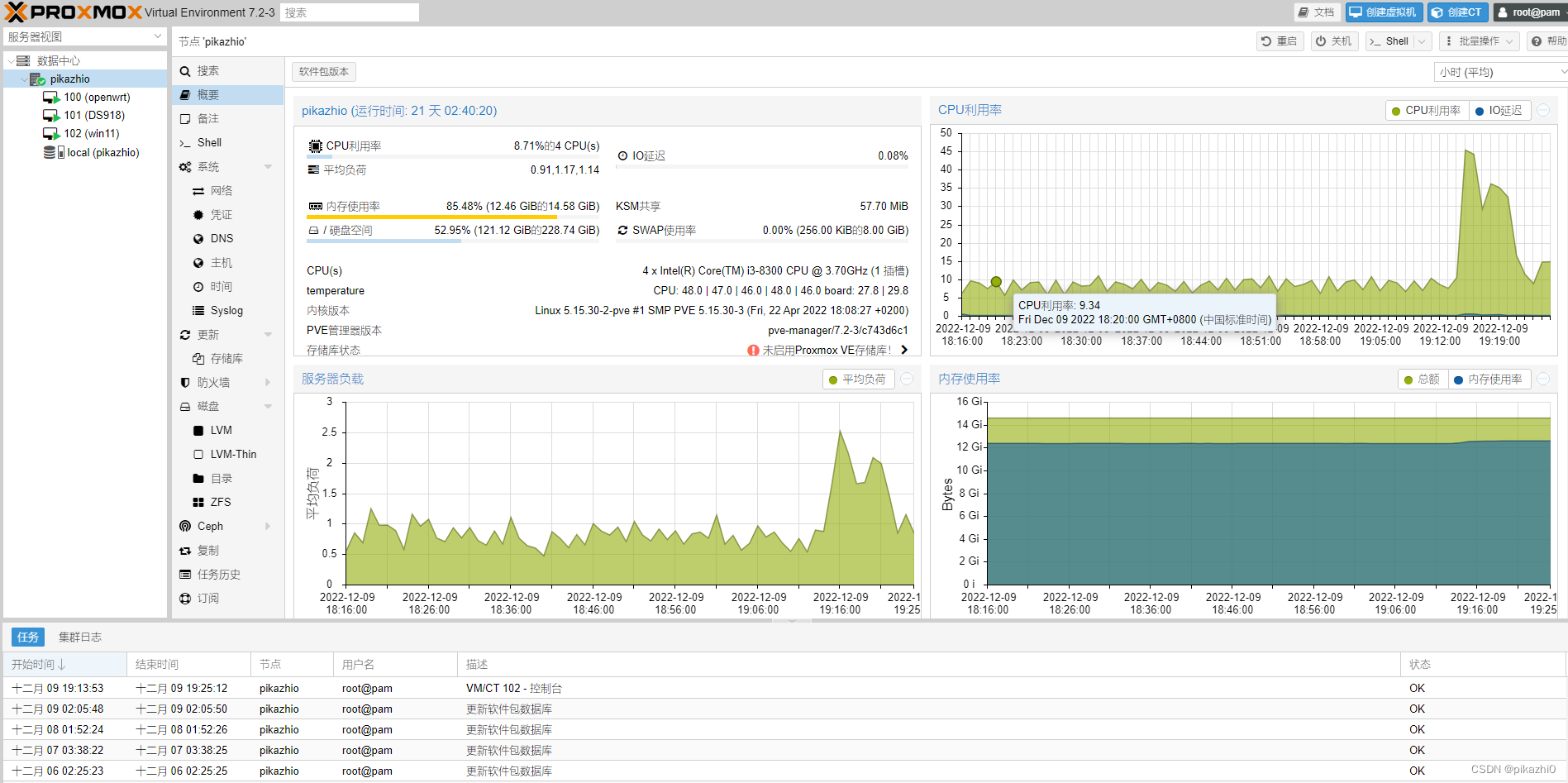
Task: Click the 关机 shutdown button
Action: [1334, 41]
